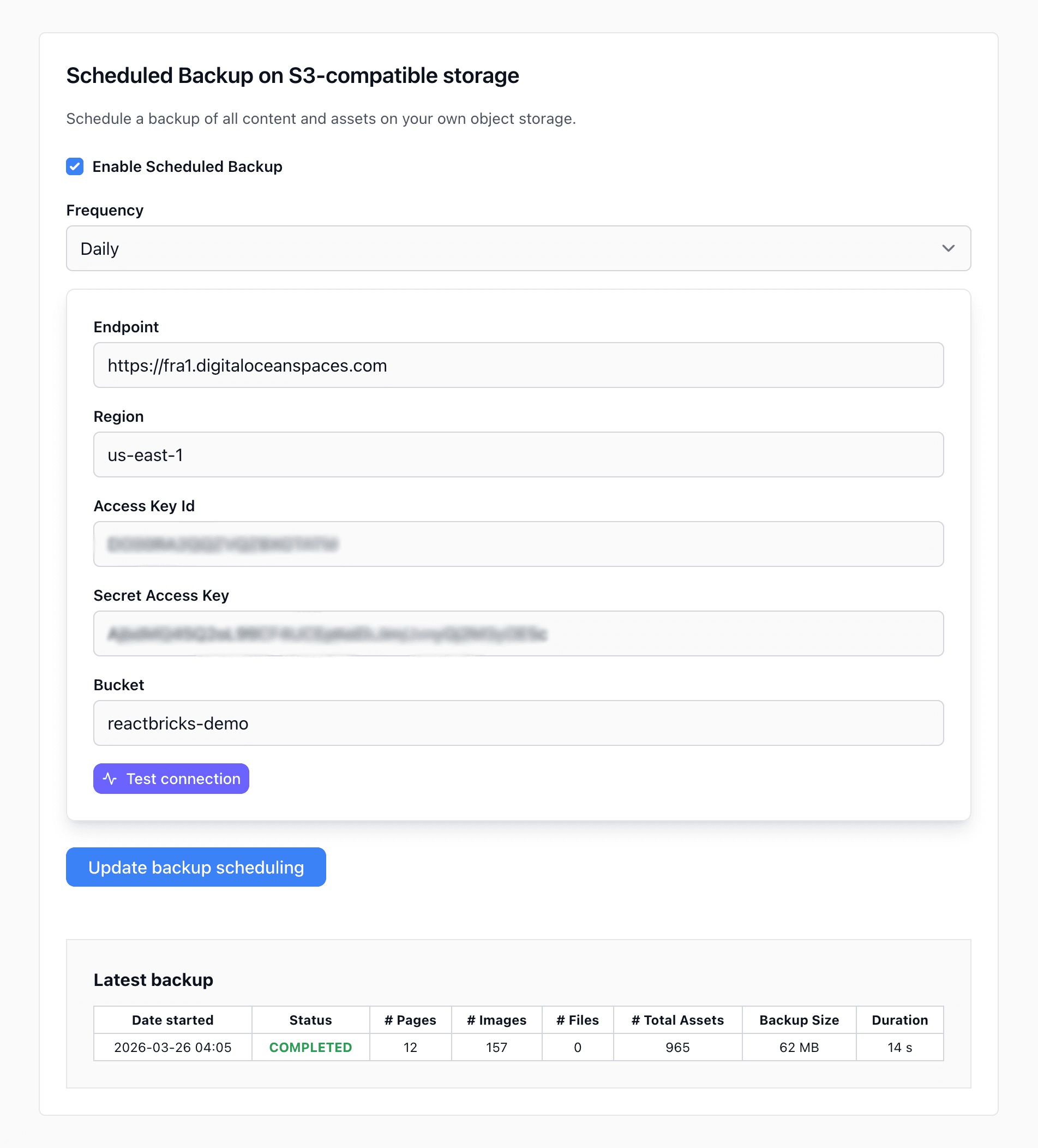Image resolution: width=1038 pixels, height=1148 pixels.
Task: Click the Date started column header
Action: pos(172,1020)
